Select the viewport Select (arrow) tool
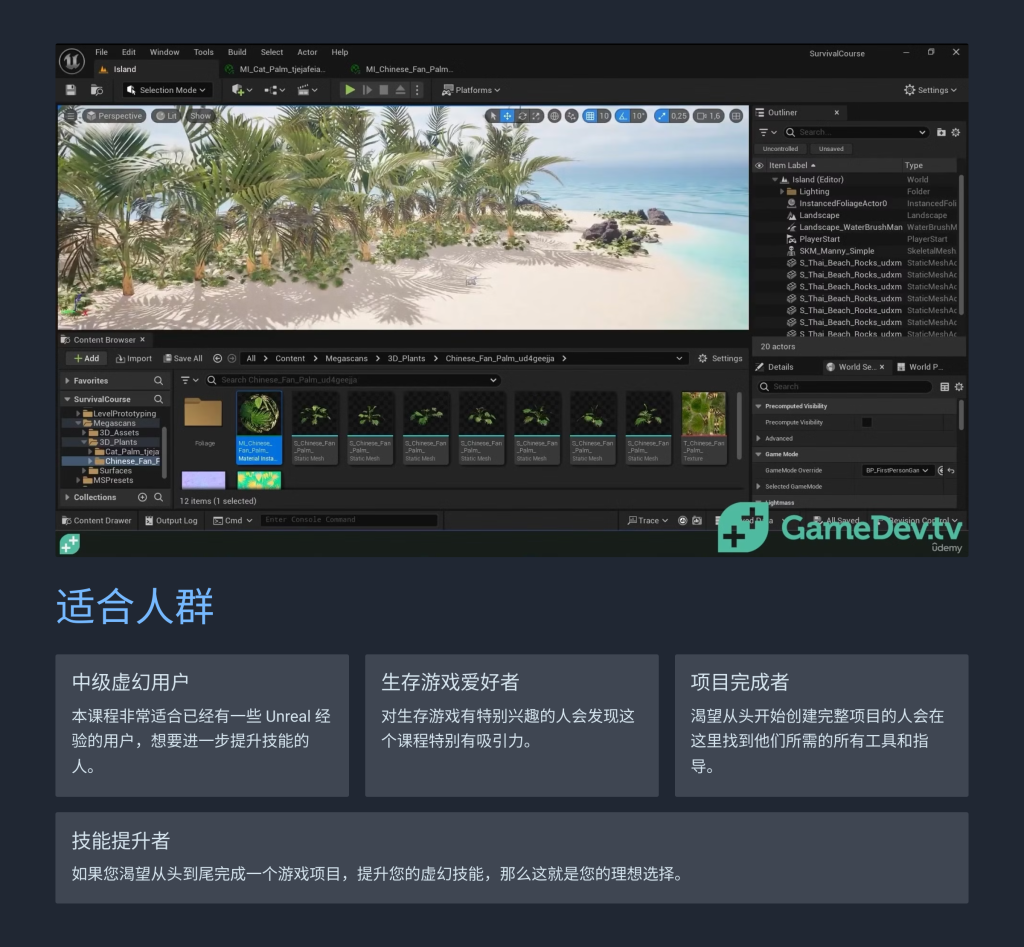This screenshot has height=947, width=1024. pyautogui.click(x=493, y=116)
